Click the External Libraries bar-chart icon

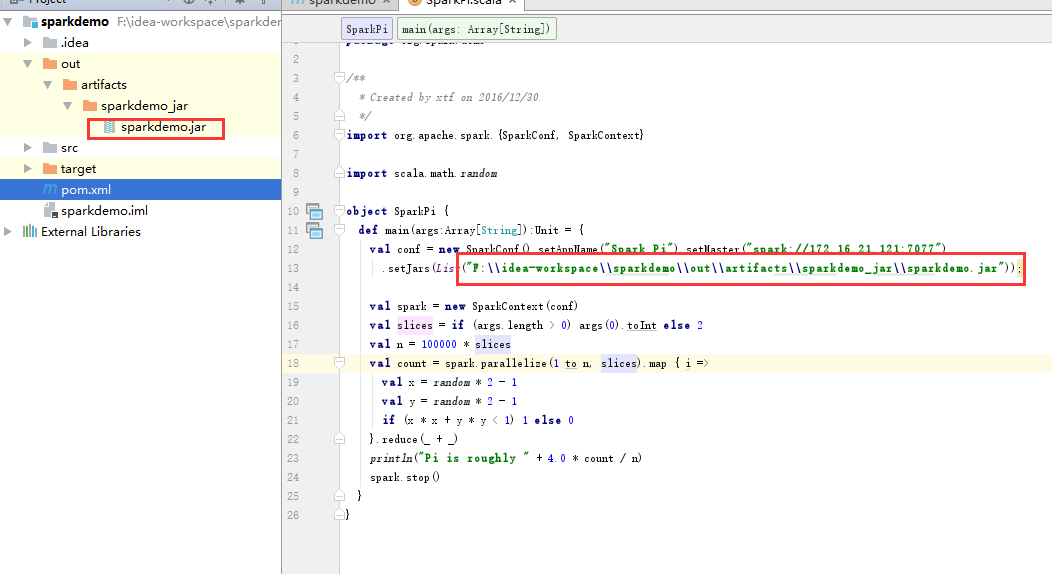click(x=30, y=231)
